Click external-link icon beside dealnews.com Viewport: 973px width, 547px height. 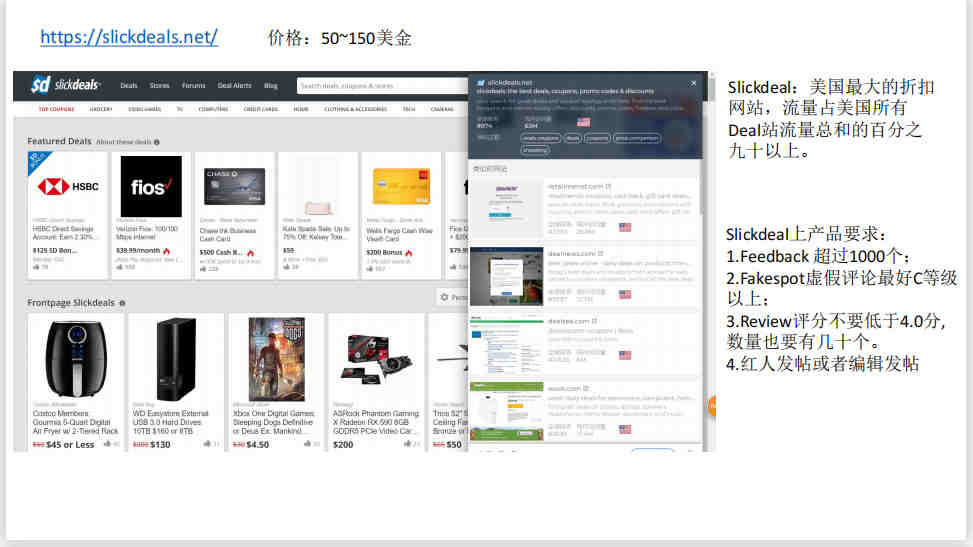click(x=601, y=253)
